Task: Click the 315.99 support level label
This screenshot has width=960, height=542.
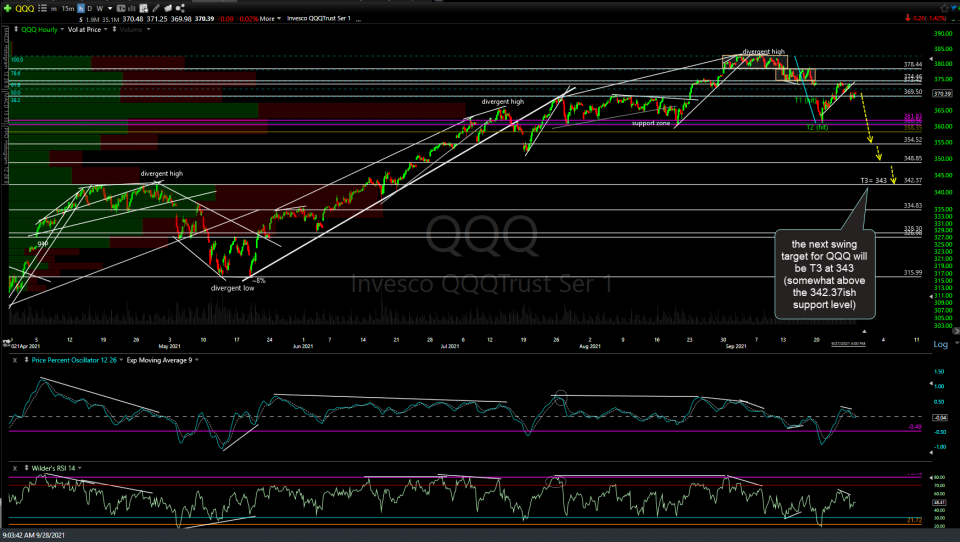Action: [x=912, y=273]
